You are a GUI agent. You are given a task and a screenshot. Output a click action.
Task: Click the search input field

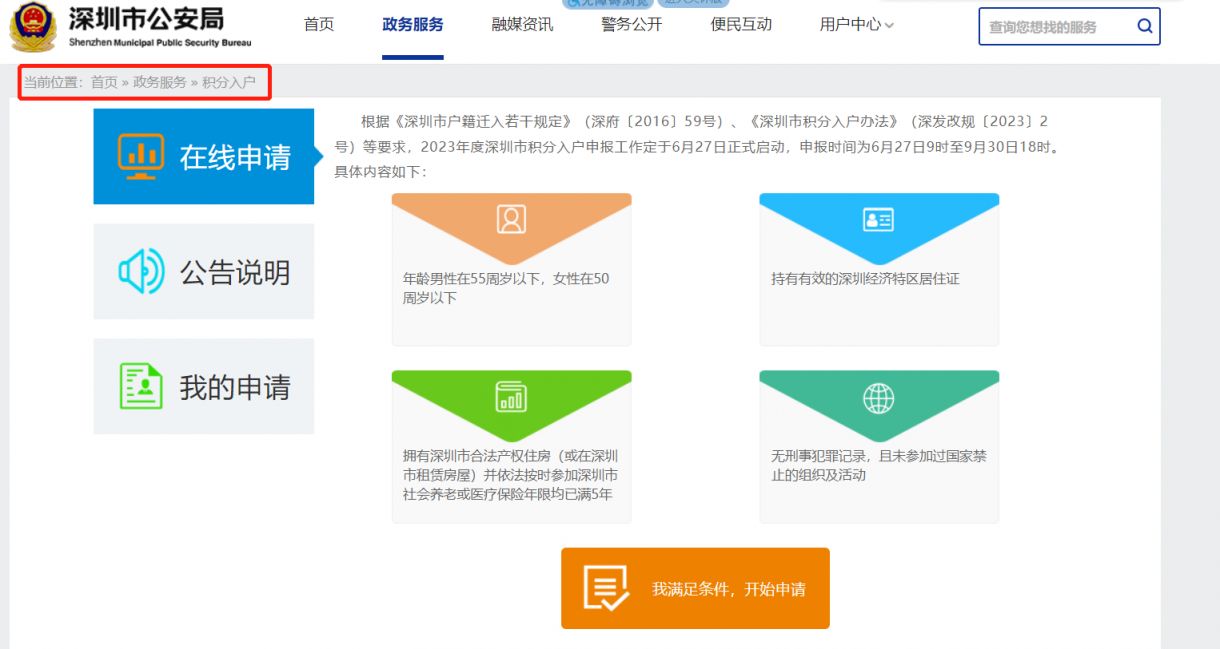[1050, 26]
